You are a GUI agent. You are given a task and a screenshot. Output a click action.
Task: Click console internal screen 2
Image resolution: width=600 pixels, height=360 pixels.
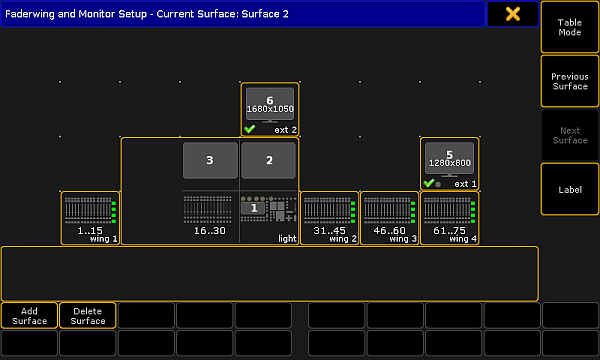pyautogui.click(x=269, y=160)
